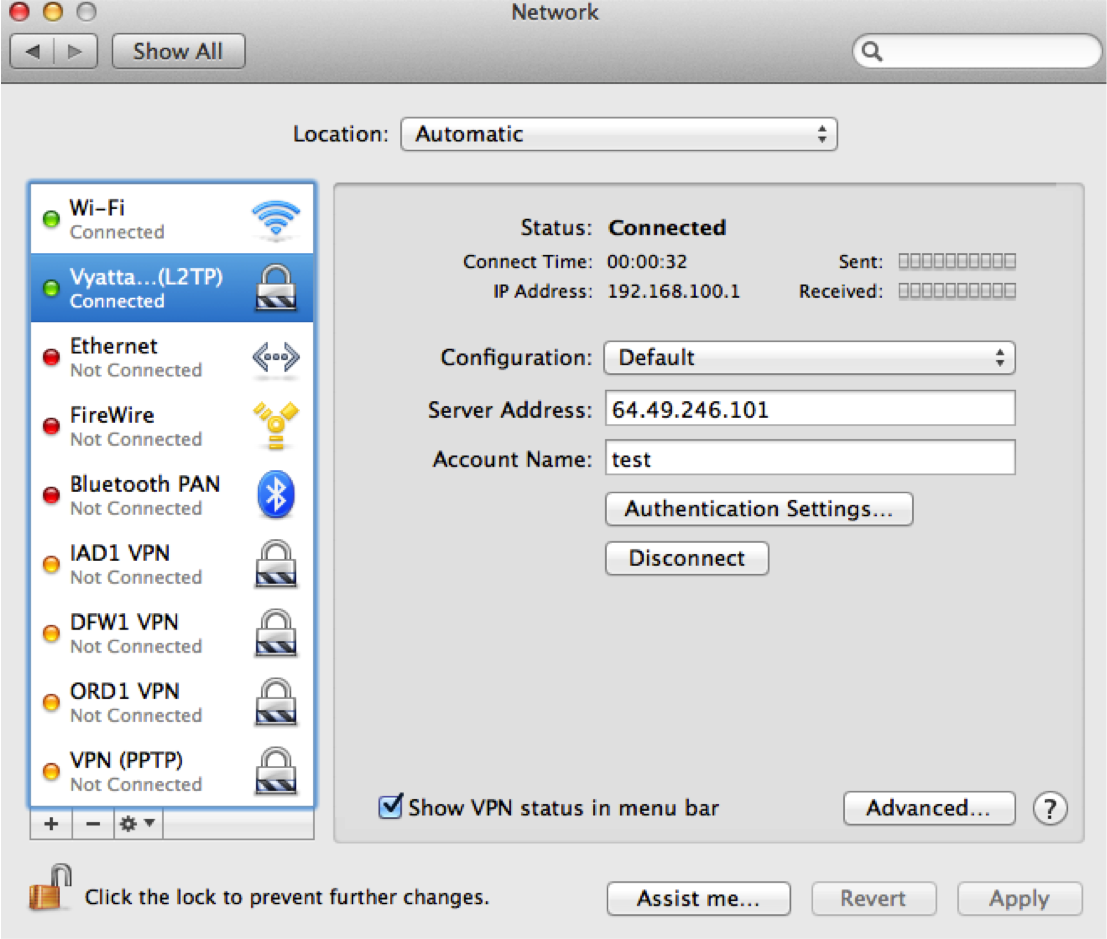The width and height of the screenshot is (1107, 939).
Task: Click the green status dot beside Vyatta
Action: [51, 288]
